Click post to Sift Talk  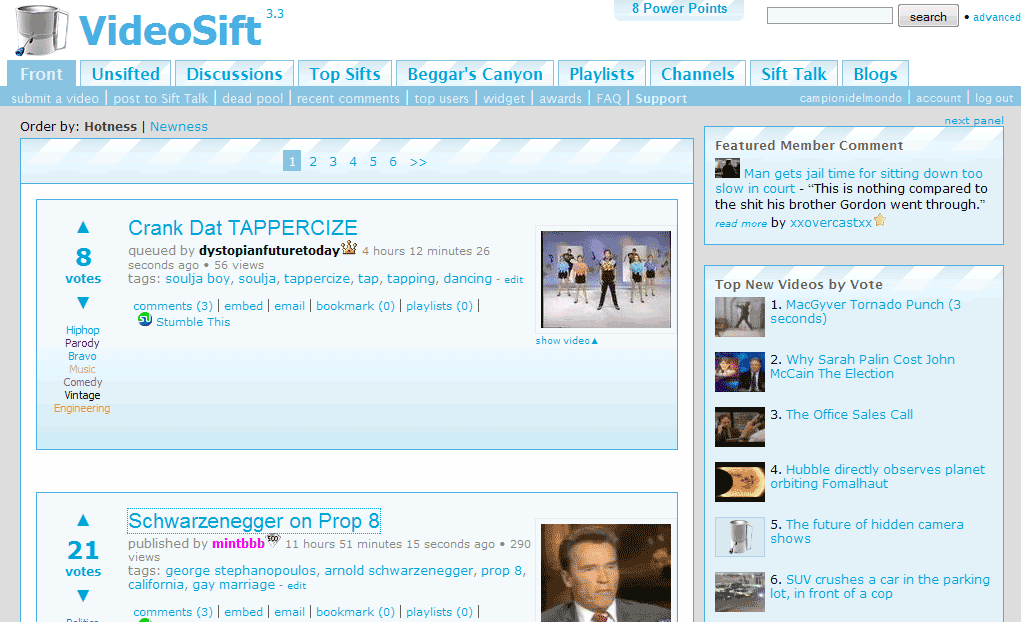pos(160,98)
